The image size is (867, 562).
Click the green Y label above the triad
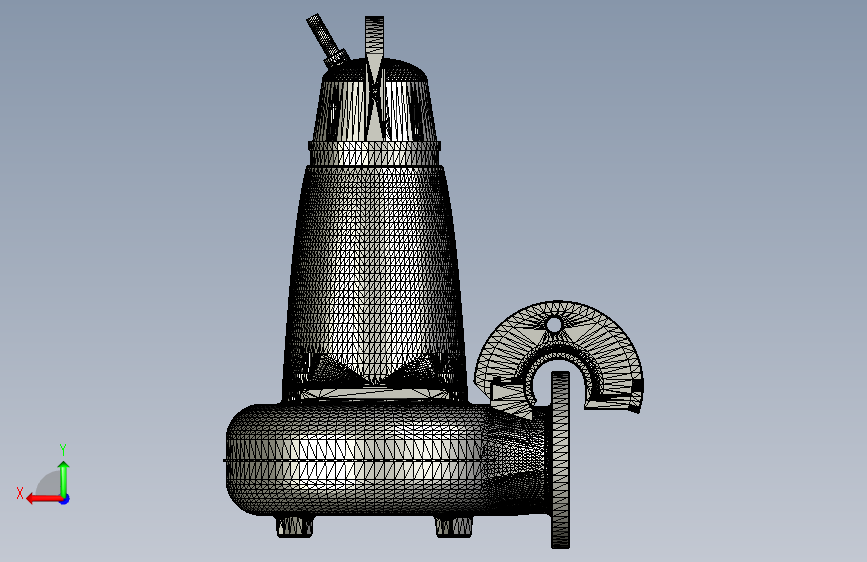click(x=63, y=449)
